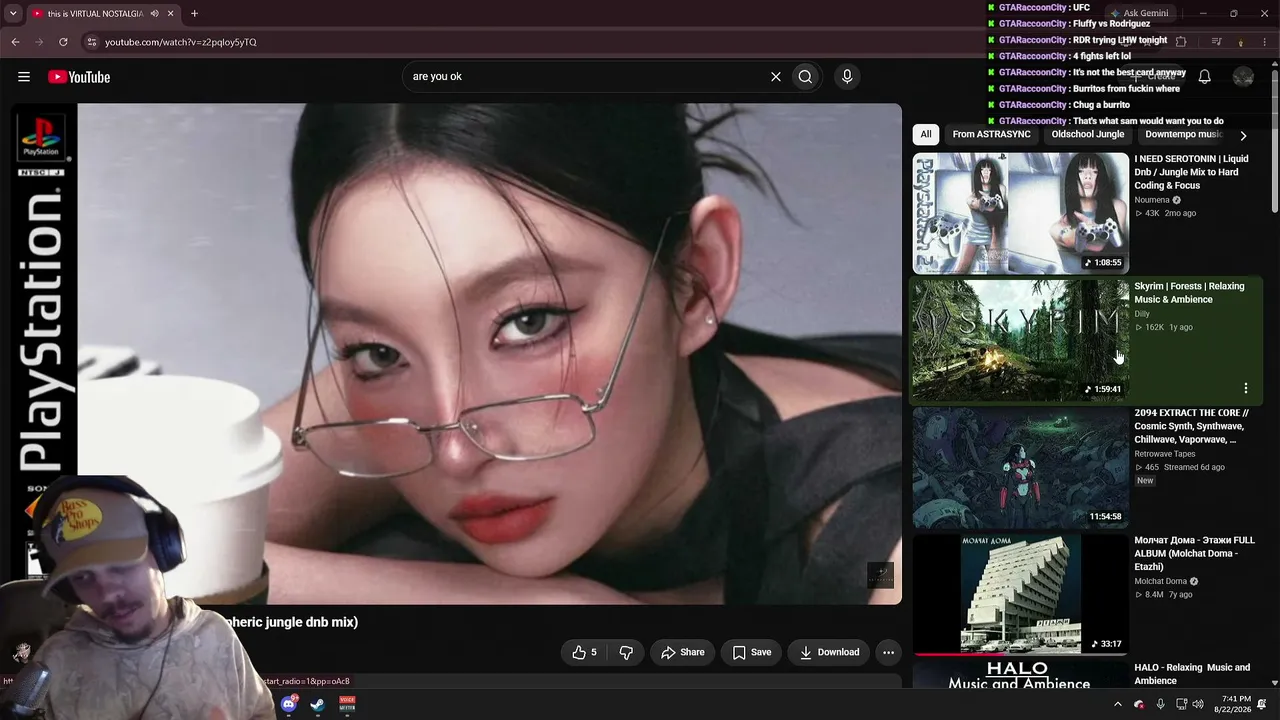
Task: Dislike the video with thumbs down
Action: 626,652
